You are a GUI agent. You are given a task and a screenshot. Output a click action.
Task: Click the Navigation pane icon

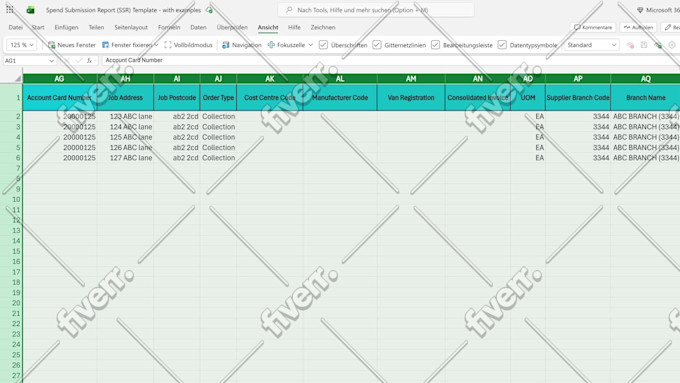point(226,45)
